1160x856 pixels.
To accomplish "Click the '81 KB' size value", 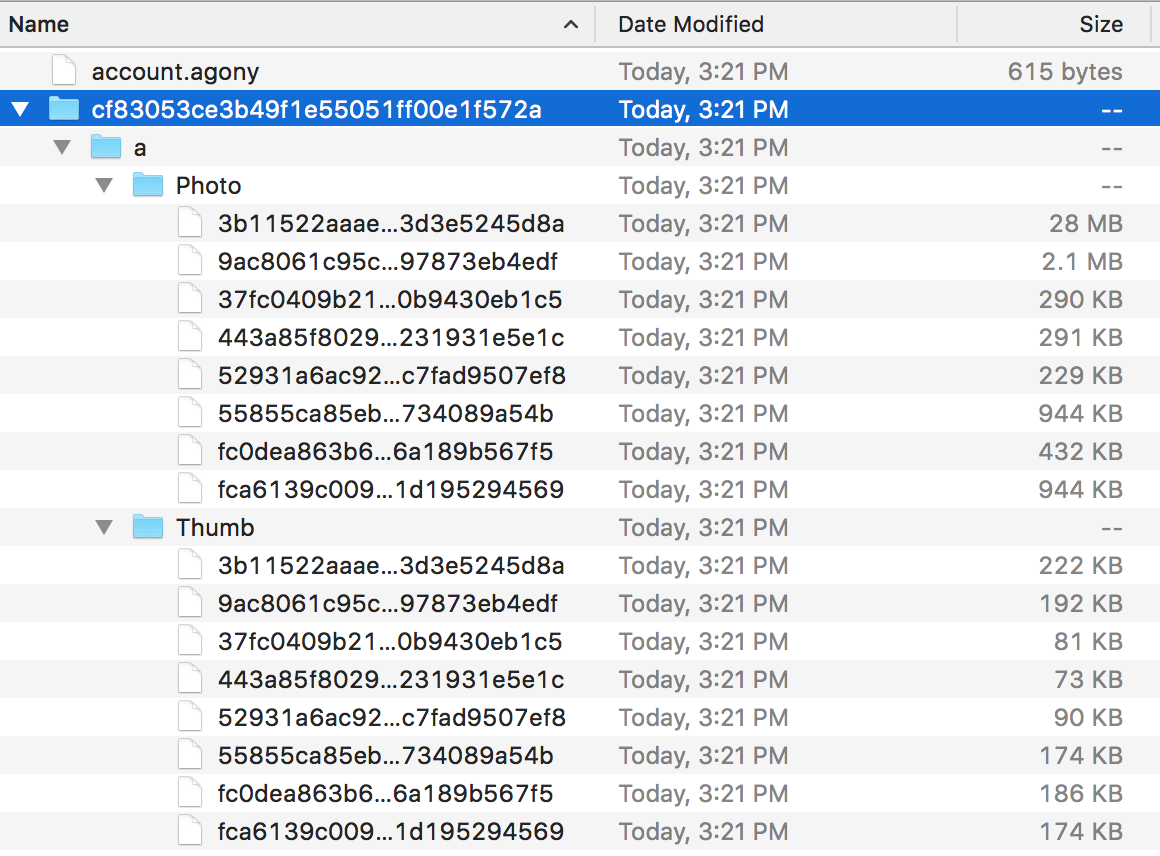I will pos(1088,641).
